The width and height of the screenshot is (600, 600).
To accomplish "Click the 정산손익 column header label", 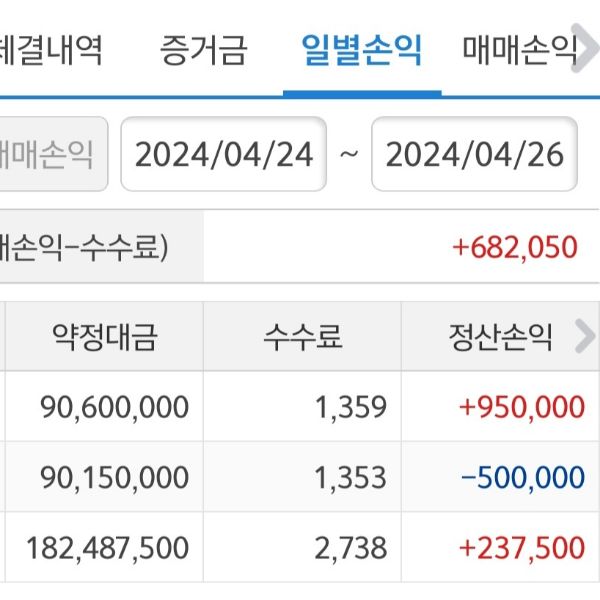I will 501,338.
